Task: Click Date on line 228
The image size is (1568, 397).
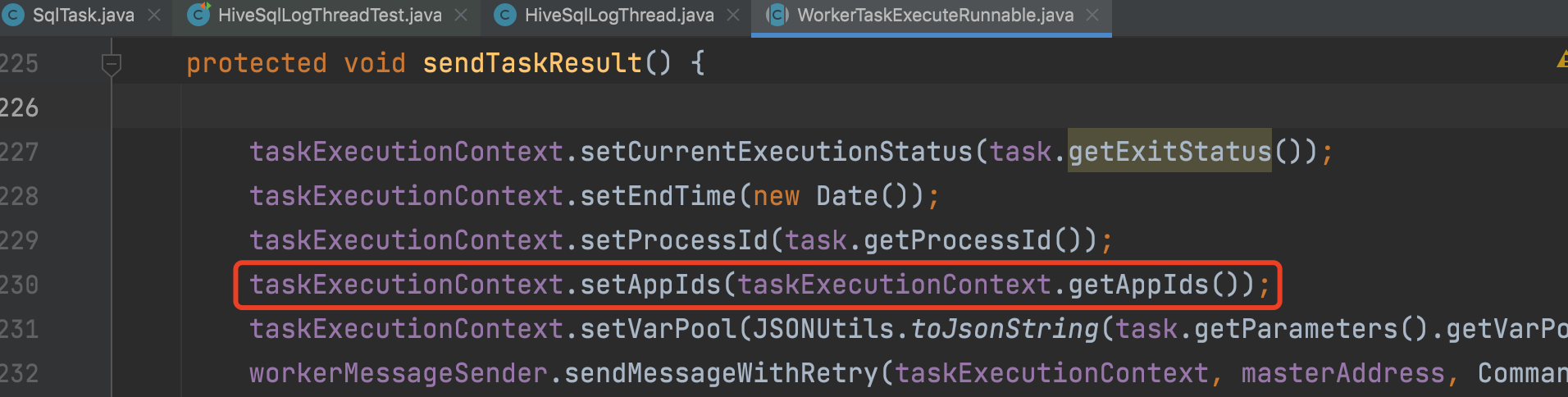Action: (x=847, y=196)
